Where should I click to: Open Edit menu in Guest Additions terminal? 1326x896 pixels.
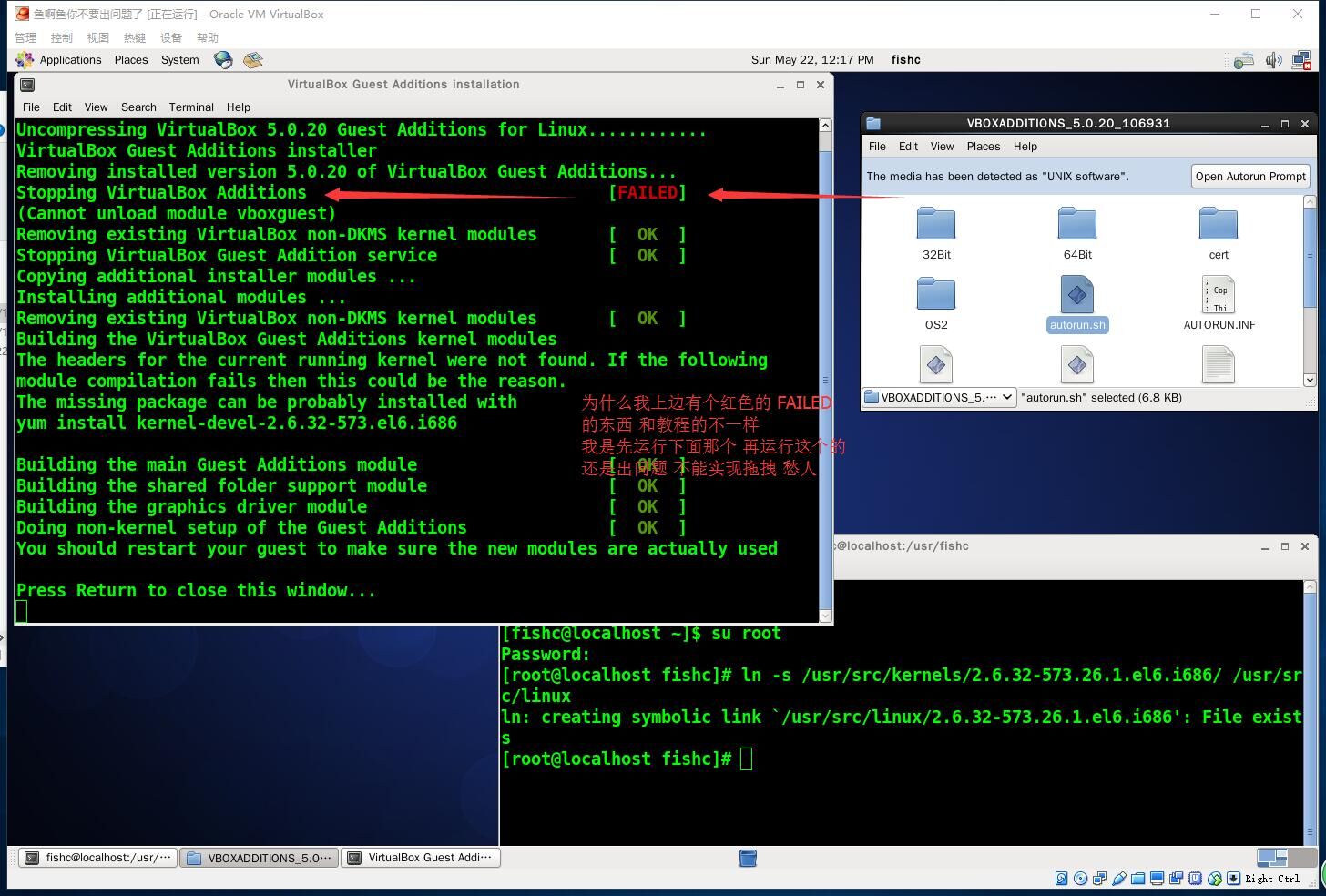click(x=62, y=107)
